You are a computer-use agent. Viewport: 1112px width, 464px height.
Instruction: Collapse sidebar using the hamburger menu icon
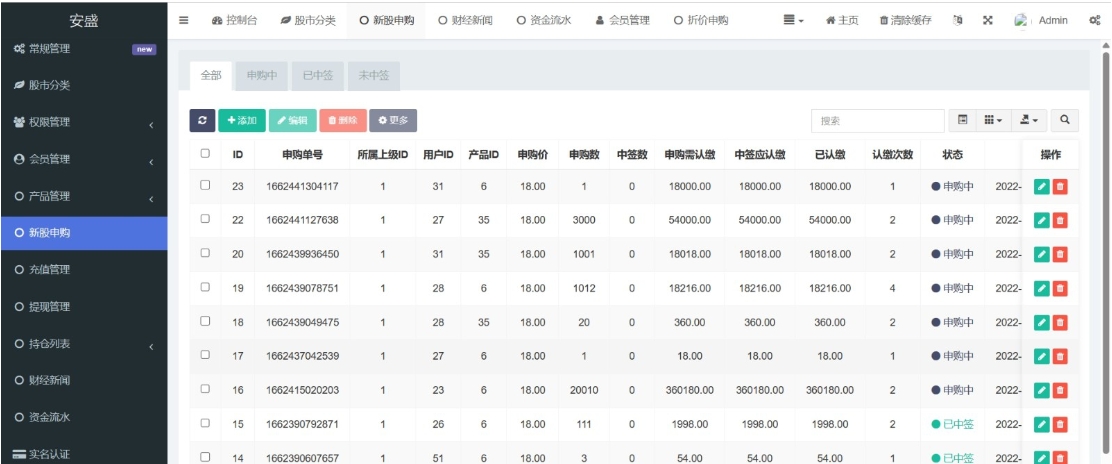[184, 20]
